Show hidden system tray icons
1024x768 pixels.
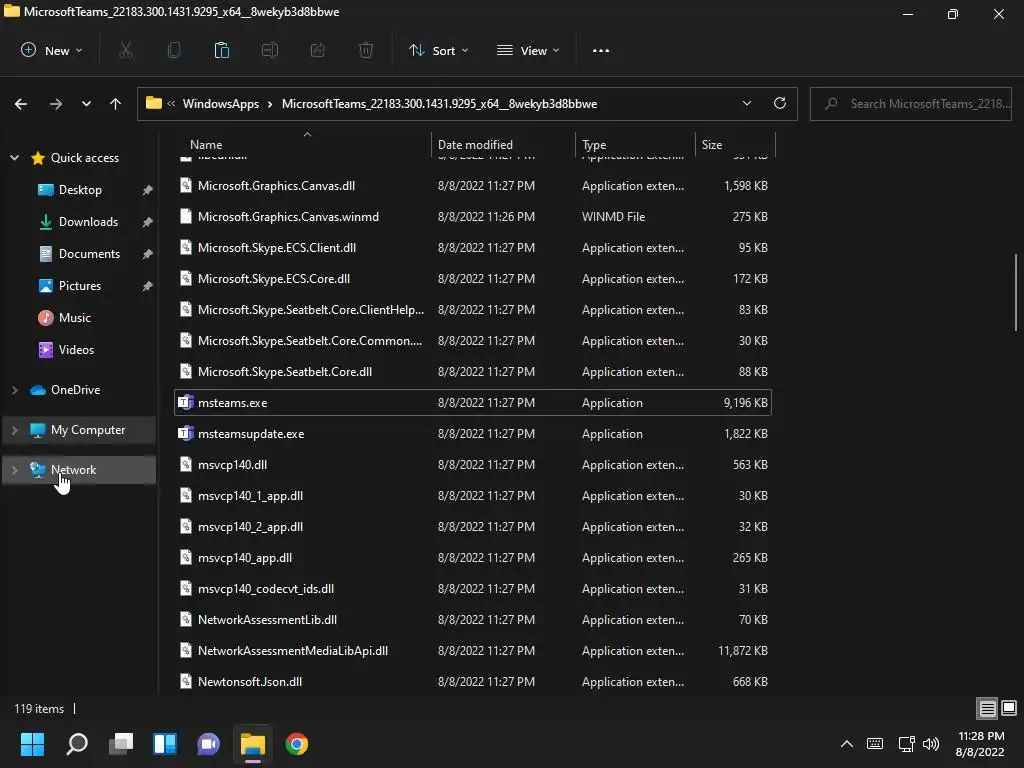[x=846, y=744]
